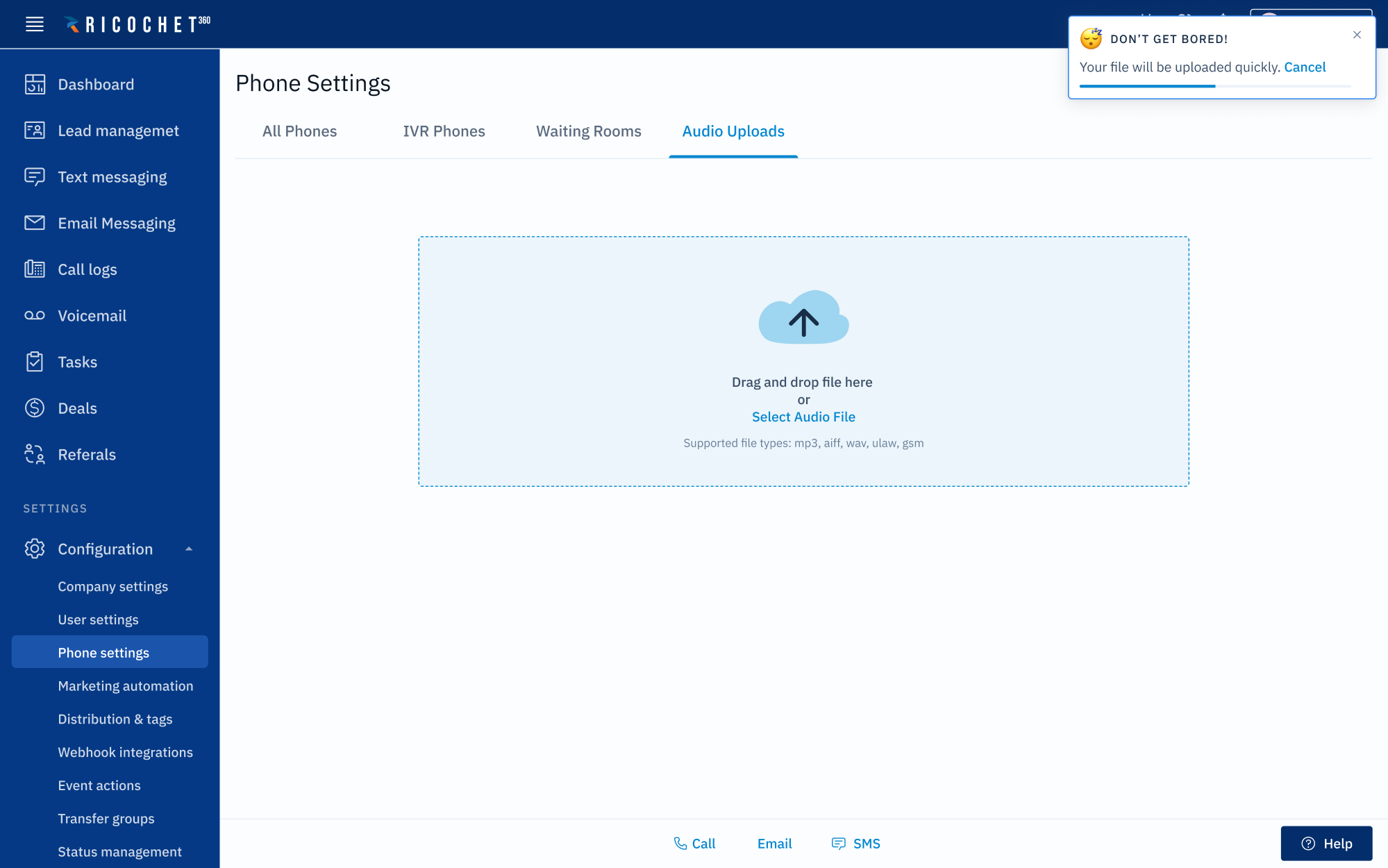This screenshot has height=868, width=1388.
Task: Open Text messaging
Action: [x=112, y=177]
